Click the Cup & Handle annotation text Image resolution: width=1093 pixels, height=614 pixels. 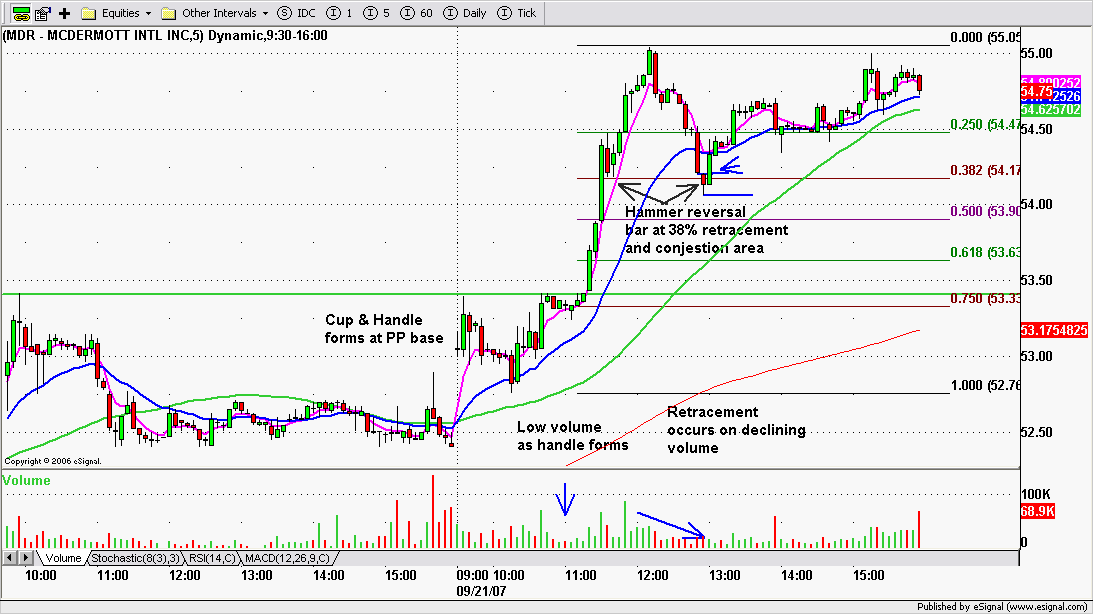(x=384, y=329)
